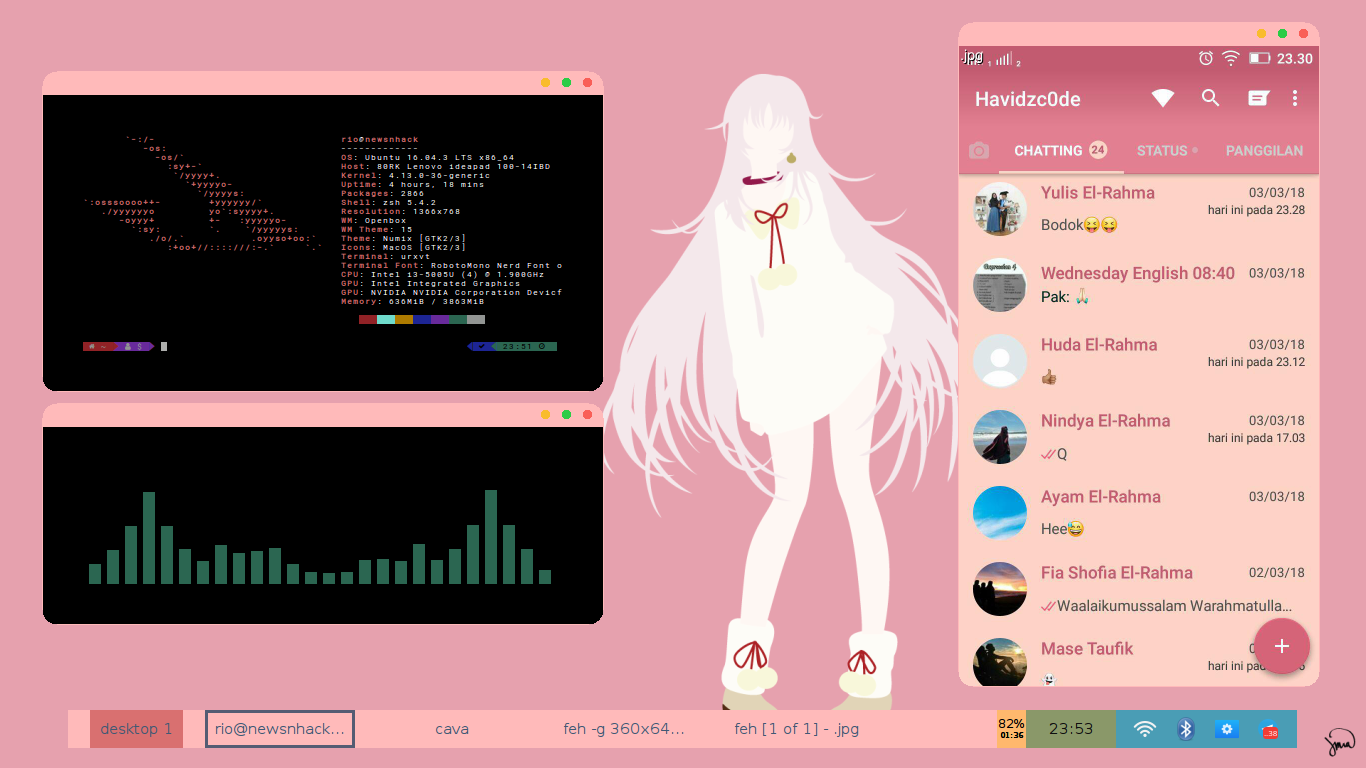Click the 82% battery indicator in panel
The height and width of the screenshot is (768, 1366).
coord(1011,729)
